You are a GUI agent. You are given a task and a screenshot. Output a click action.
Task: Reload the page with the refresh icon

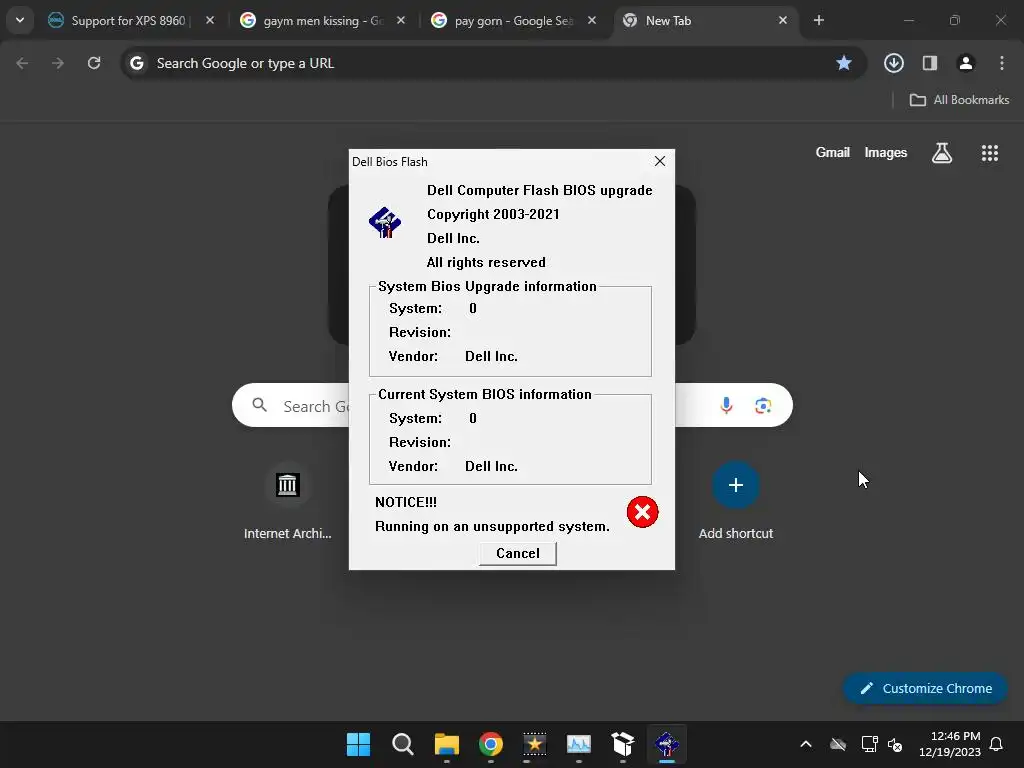click(94, 63)
